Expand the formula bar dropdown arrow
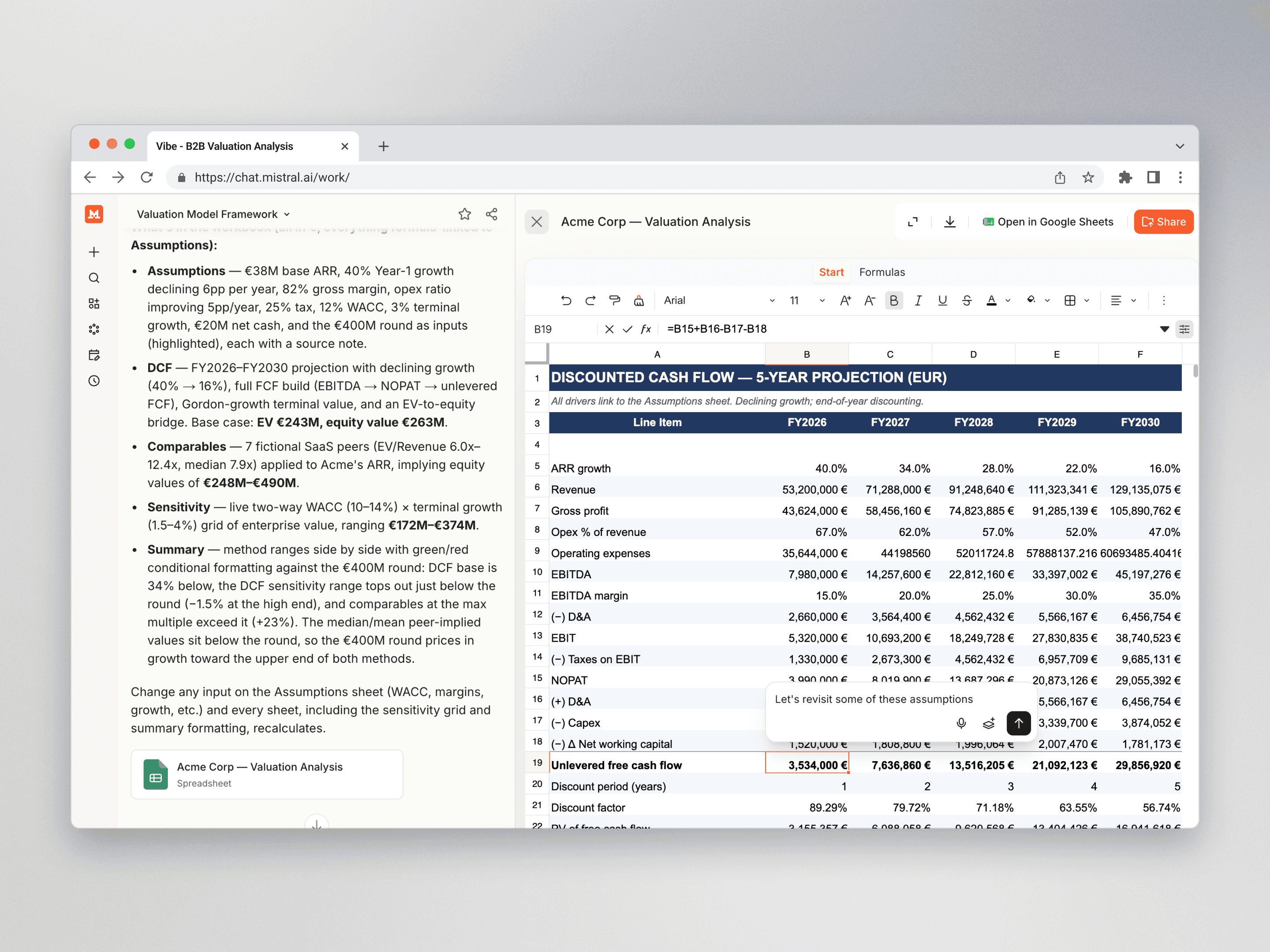The image size is (1270, 952). point(1164,329)
